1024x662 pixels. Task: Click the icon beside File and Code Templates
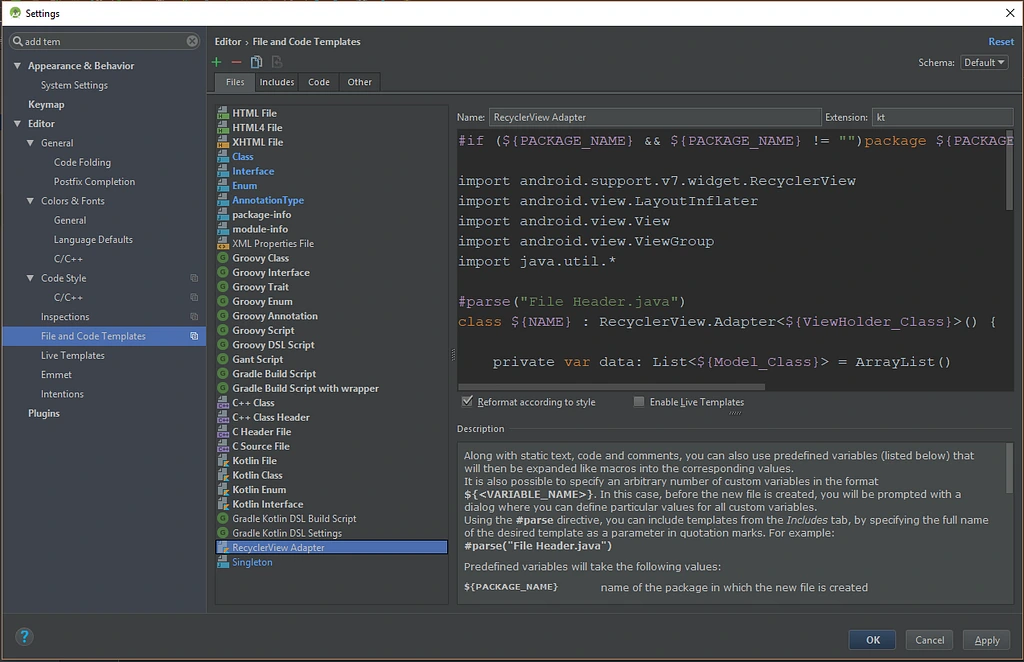pyautogui.click(x=194, y=336)
